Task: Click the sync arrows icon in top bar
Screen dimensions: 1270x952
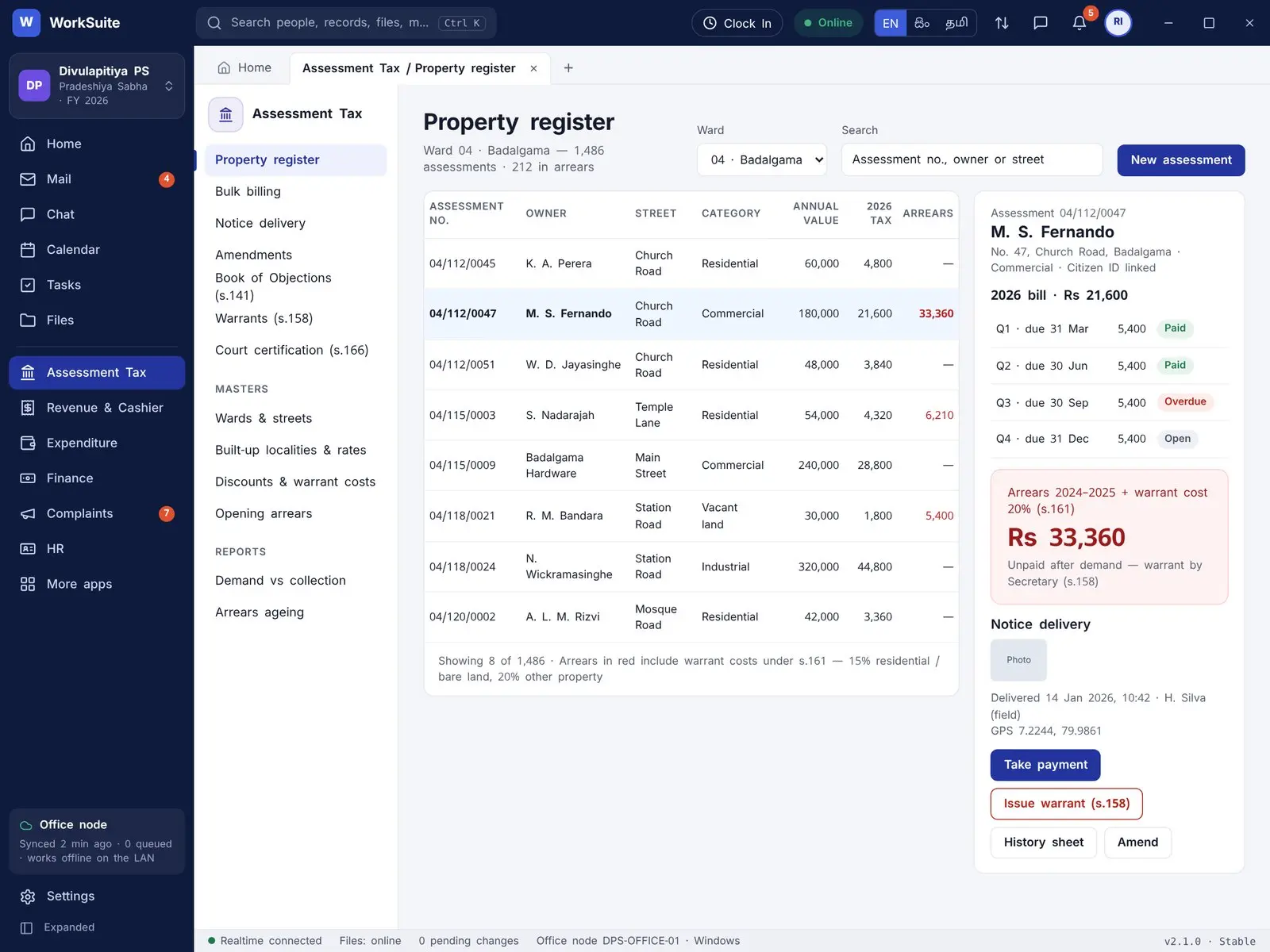Action: click(1002, 23)
